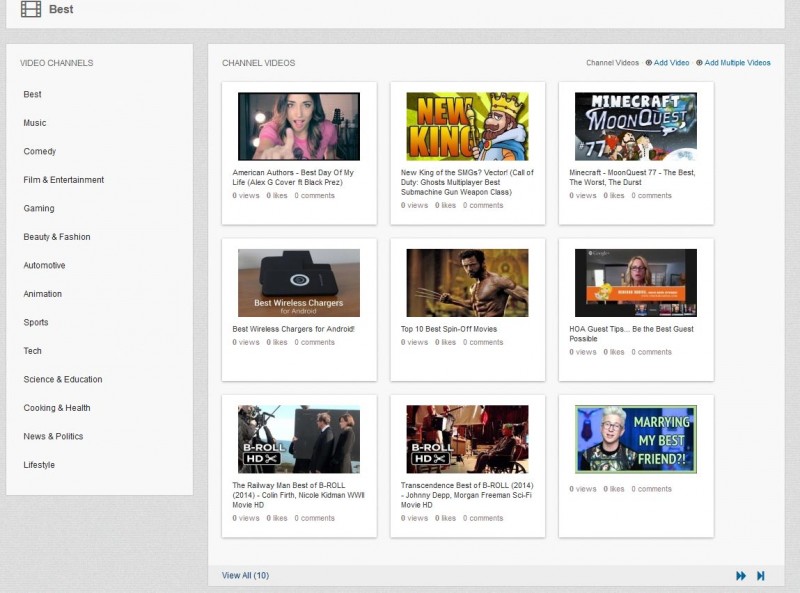Click title HOA Guest Tips... Be the Best Guest
This screenshot has height=593, width=800.
(x=632, y=334)
